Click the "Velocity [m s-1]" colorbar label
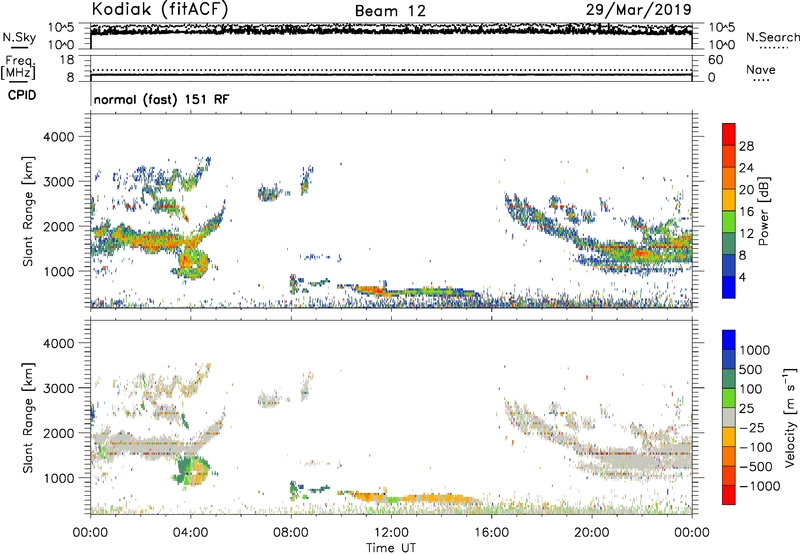This screenshot has height=554, width=800. pos(790,417)
